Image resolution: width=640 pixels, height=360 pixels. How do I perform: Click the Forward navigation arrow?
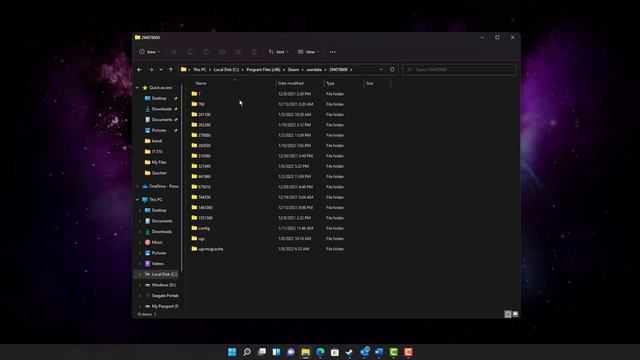(151, 70)
